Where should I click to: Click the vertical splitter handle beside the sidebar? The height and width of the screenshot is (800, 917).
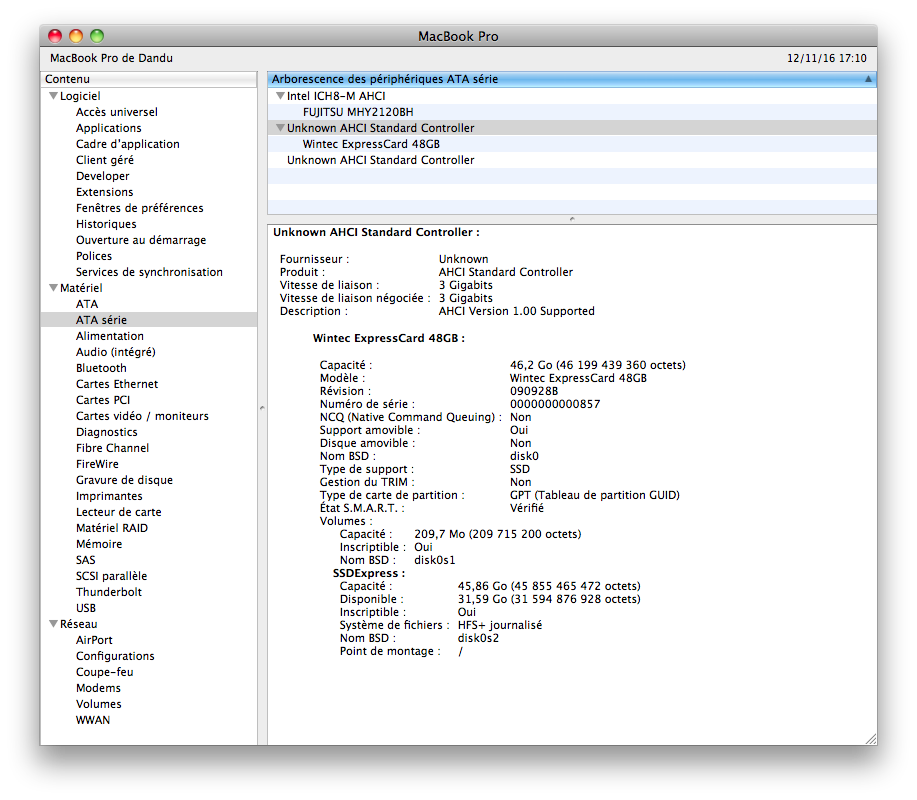[x=262, y=408]
